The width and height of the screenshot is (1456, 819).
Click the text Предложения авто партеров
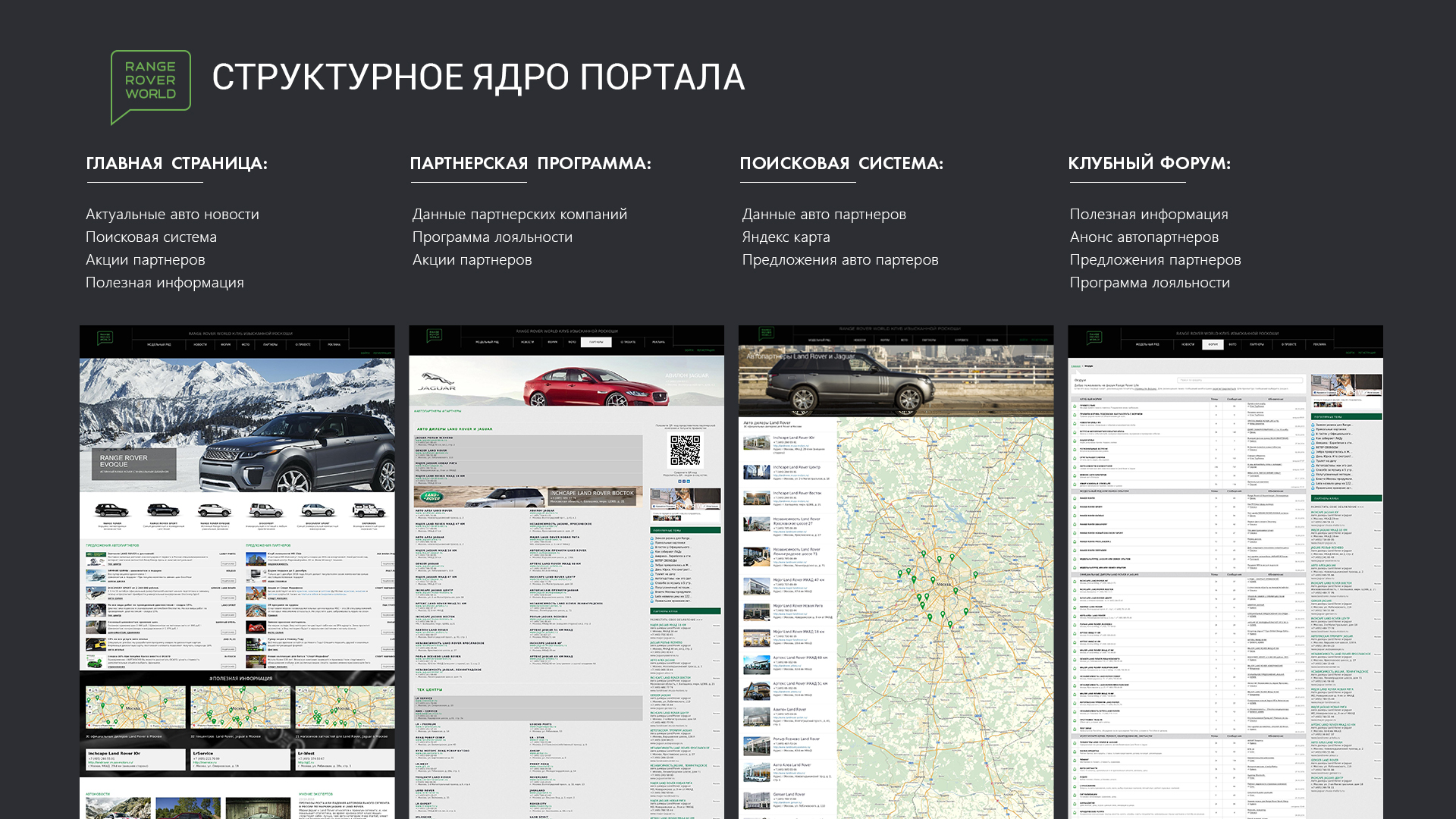[840, 260]
